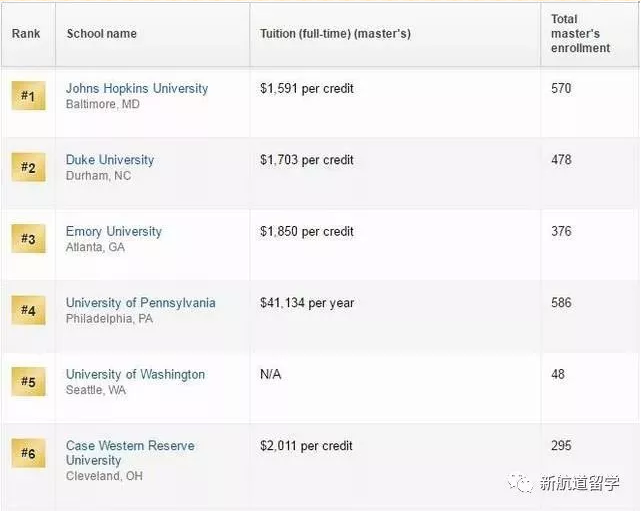Viewport: 641px width, 513px height.
Task: Open Johns Hopkins University link
Action: [x=137, y=88]
